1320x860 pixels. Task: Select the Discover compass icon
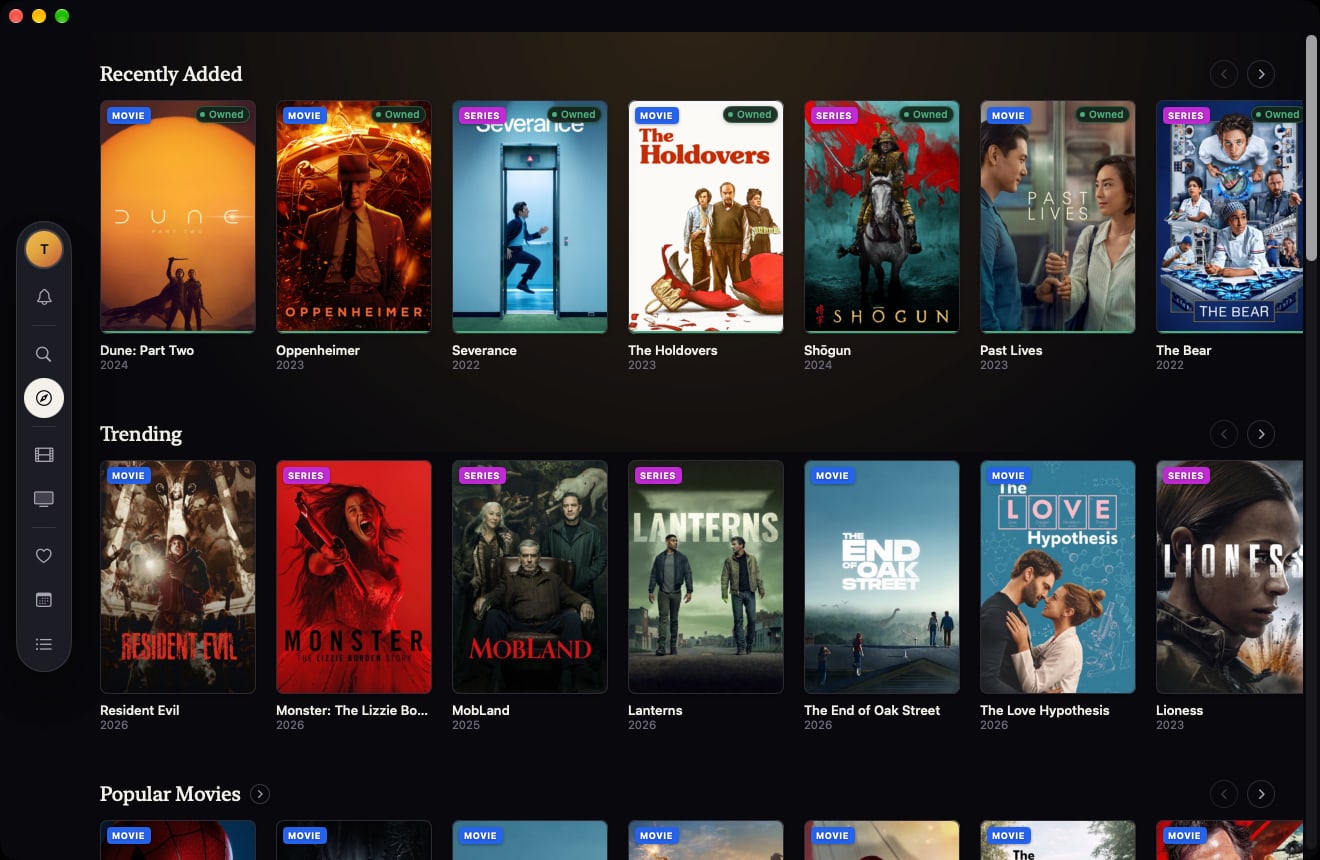(x=44, y=398)
